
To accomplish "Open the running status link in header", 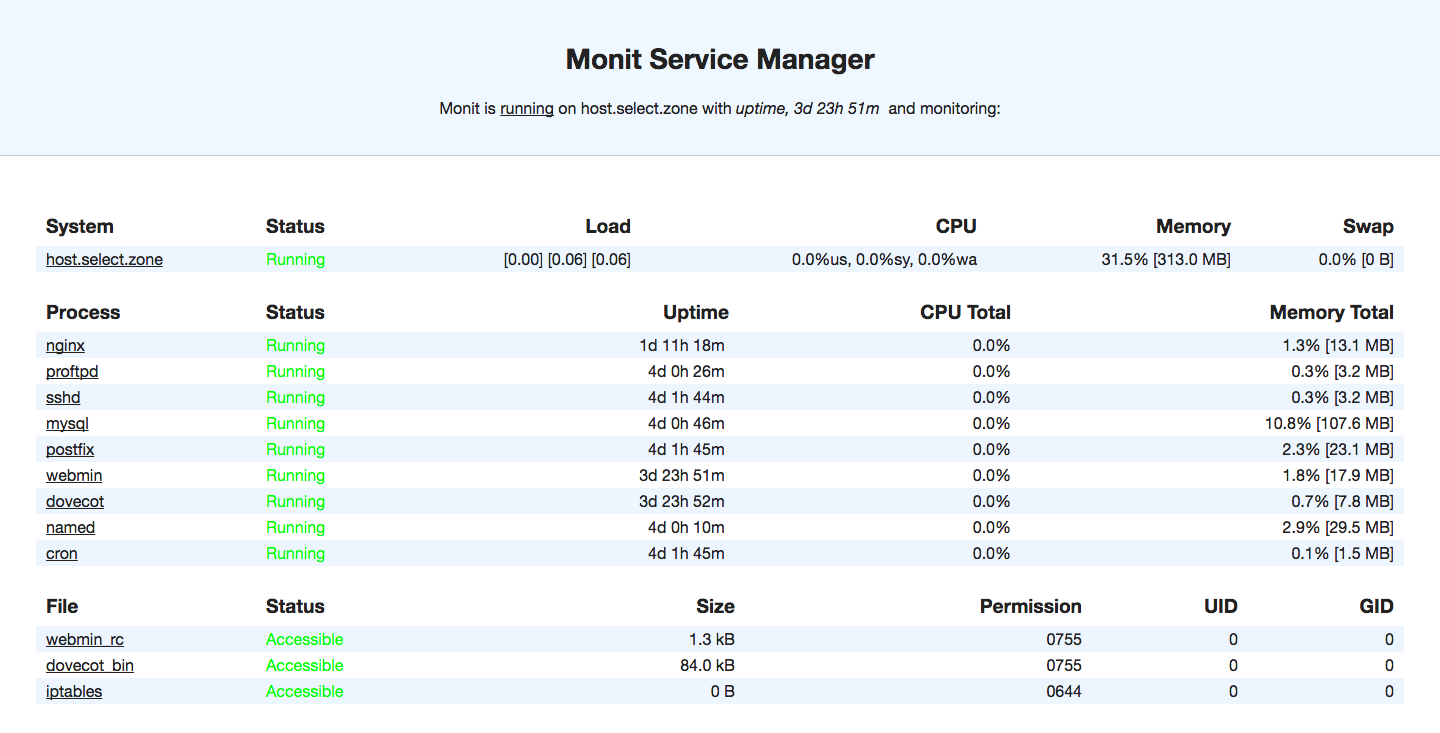I will pyautogui.click(x=527, y=108).
